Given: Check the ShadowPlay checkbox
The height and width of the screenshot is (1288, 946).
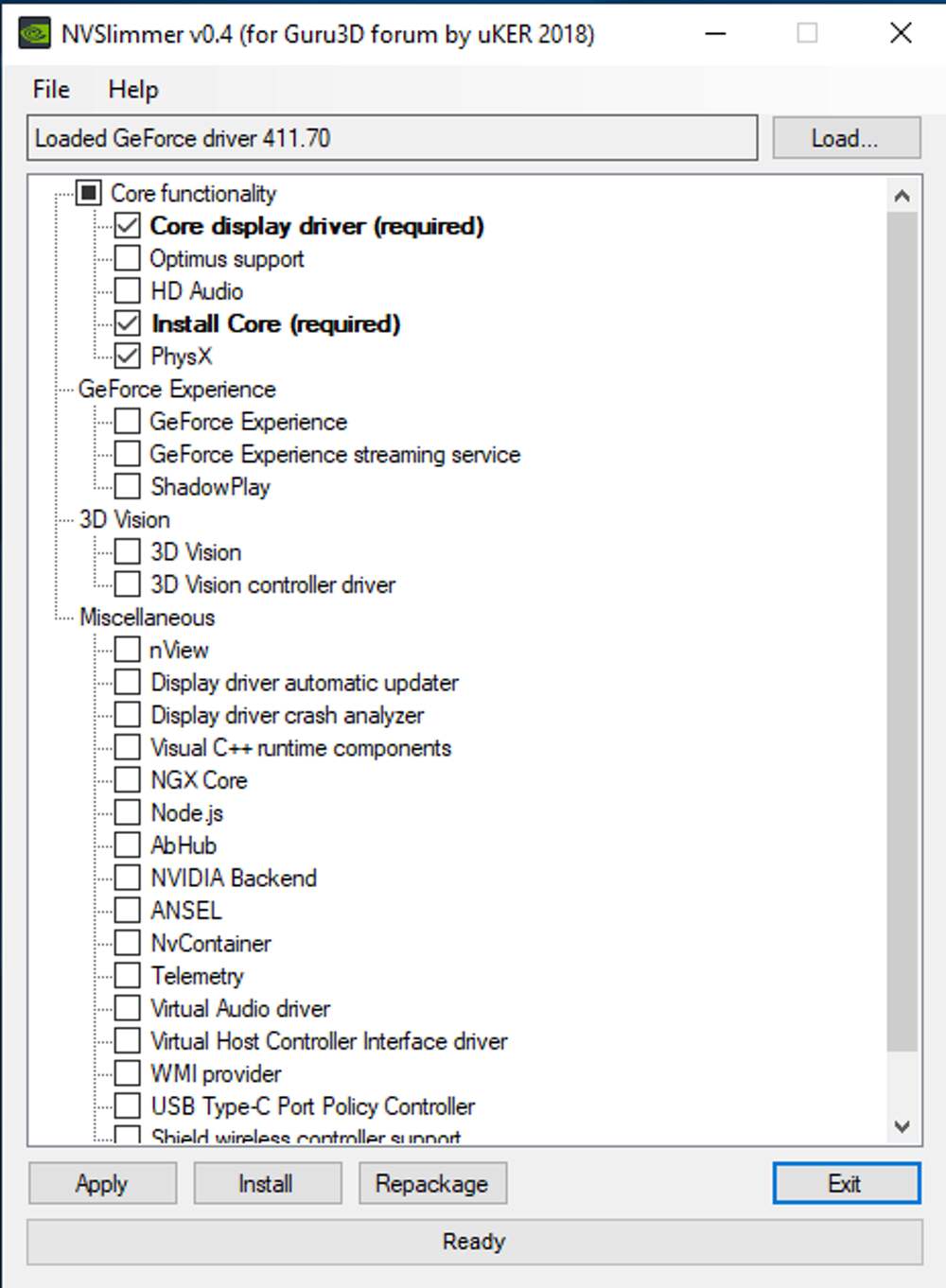Looking at the screenshot, I should 128,487.
